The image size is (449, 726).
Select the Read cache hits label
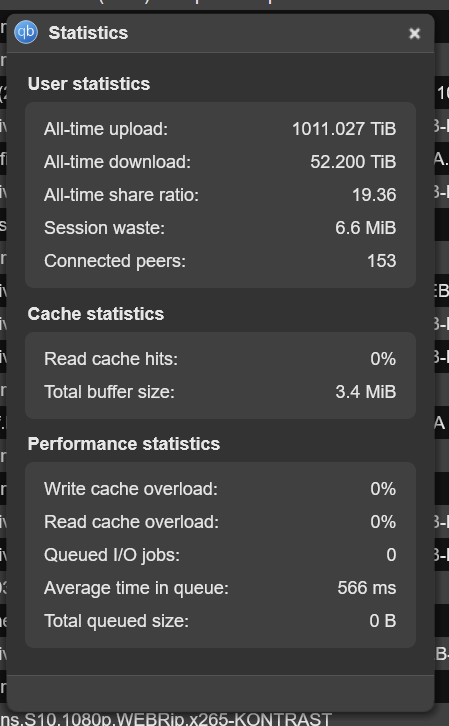pos(111,358)
